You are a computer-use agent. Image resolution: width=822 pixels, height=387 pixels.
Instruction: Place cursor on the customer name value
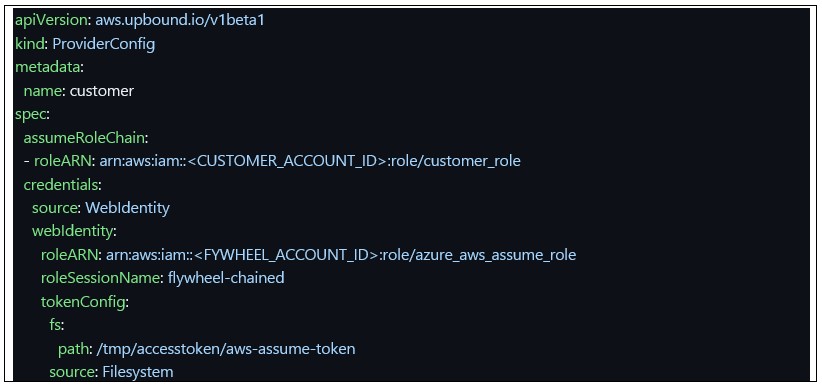(x=102, y=91)
